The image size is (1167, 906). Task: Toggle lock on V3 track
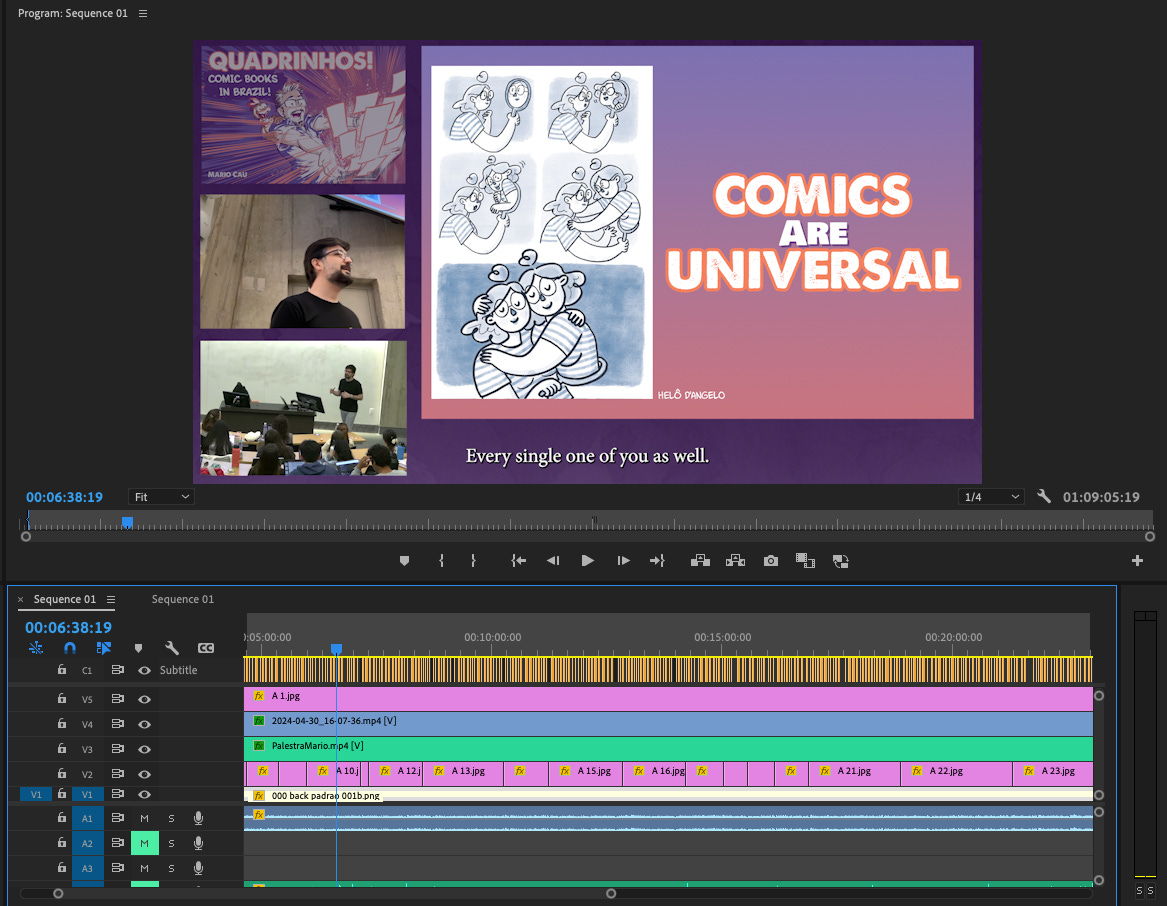tap(62, 749)
